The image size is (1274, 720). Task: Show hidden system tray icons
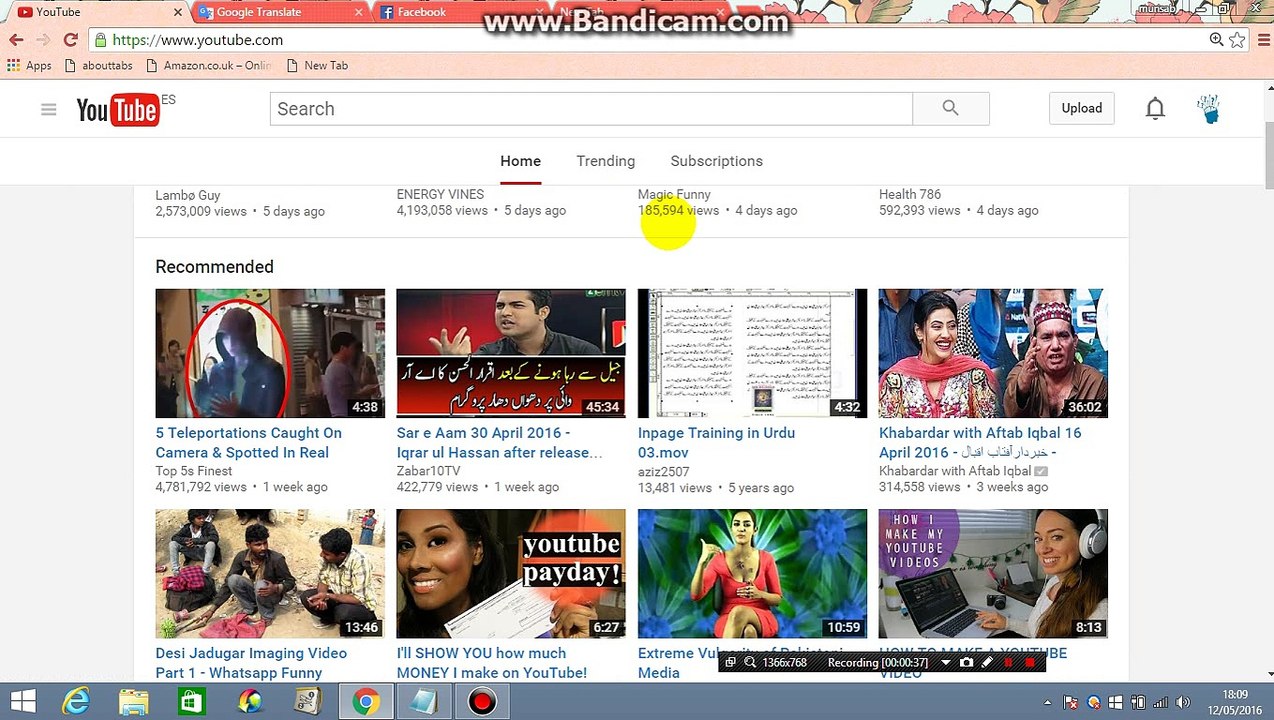tap(1050, 703)
